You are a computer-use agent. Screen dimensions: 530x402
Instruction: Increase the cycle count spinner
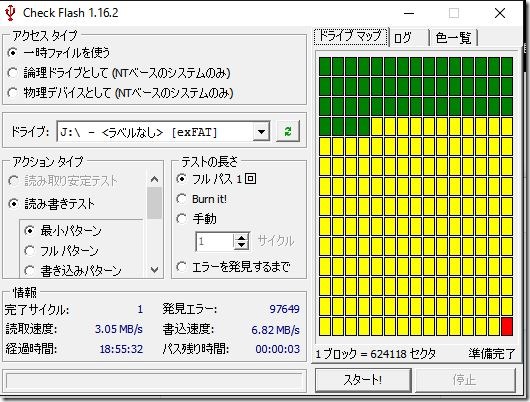[241, 238]
